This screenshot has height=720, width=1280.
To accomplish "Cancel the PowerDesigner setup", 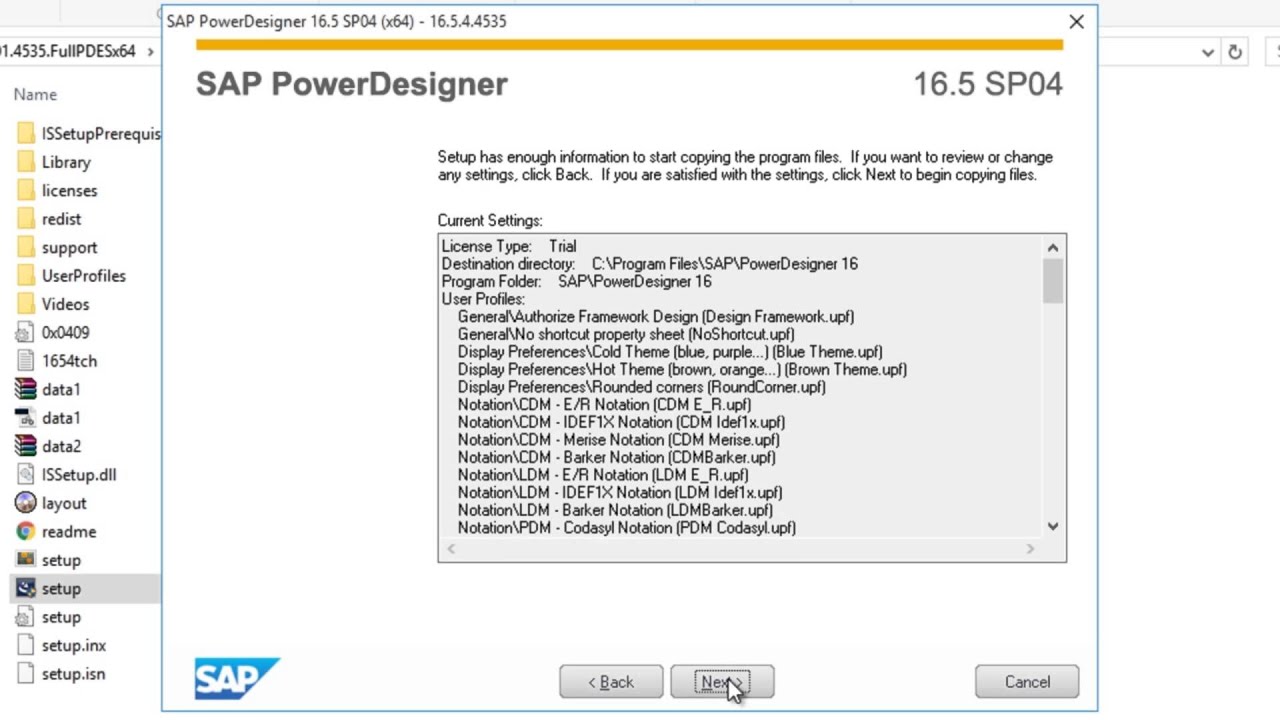I will [x=1027, y=682].
